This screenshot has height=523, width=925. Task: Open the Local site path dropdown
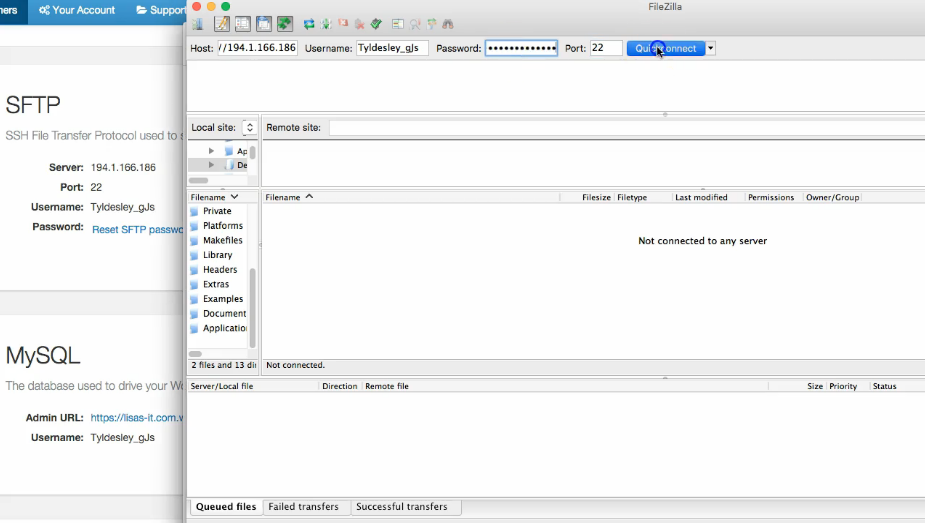coord(250,127)
